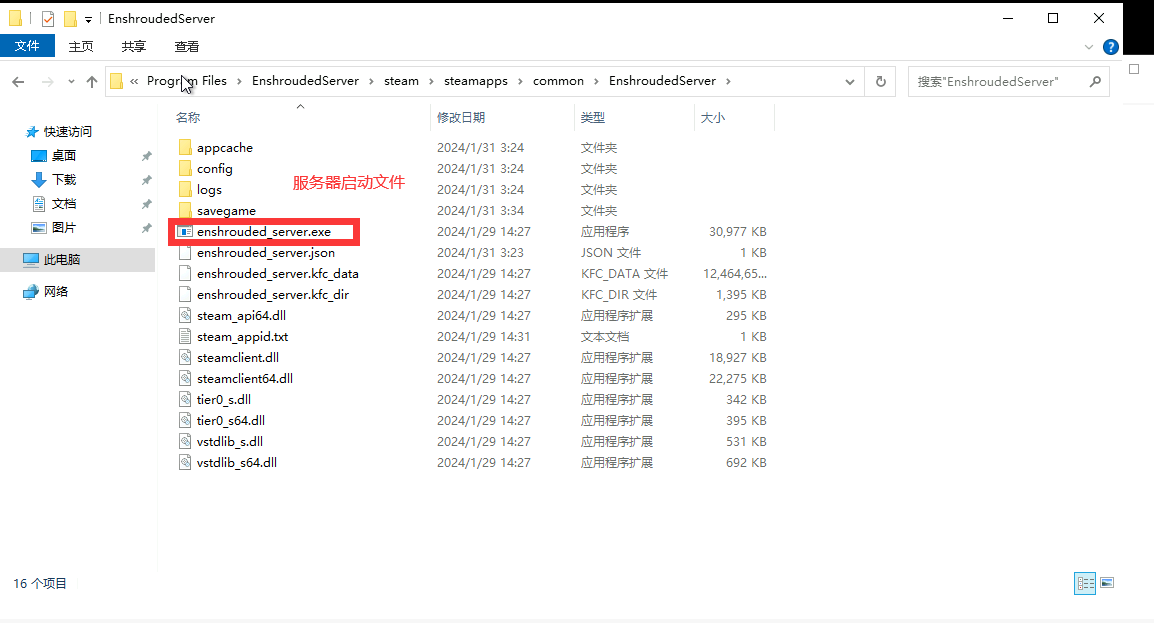
Task: Click the new folder quick-access icon
Action: click(x=70, y=18)
